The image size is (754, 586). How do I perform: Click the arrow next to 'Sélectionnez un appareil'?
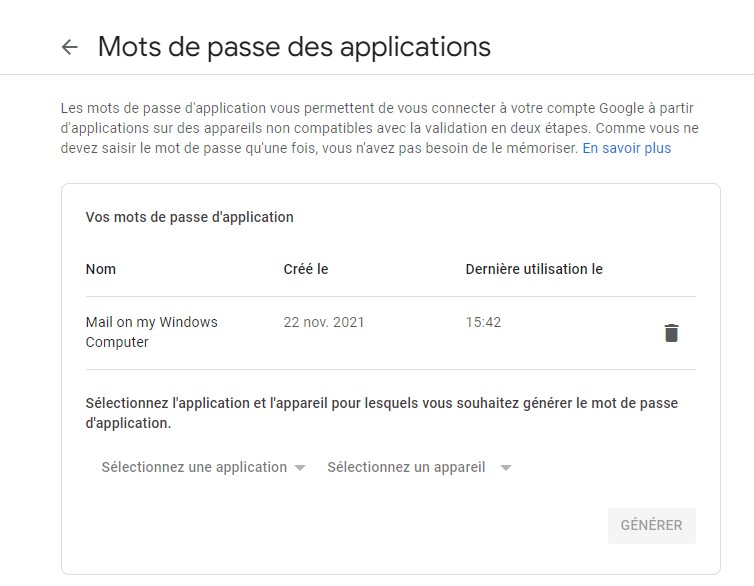click(506, 468)
